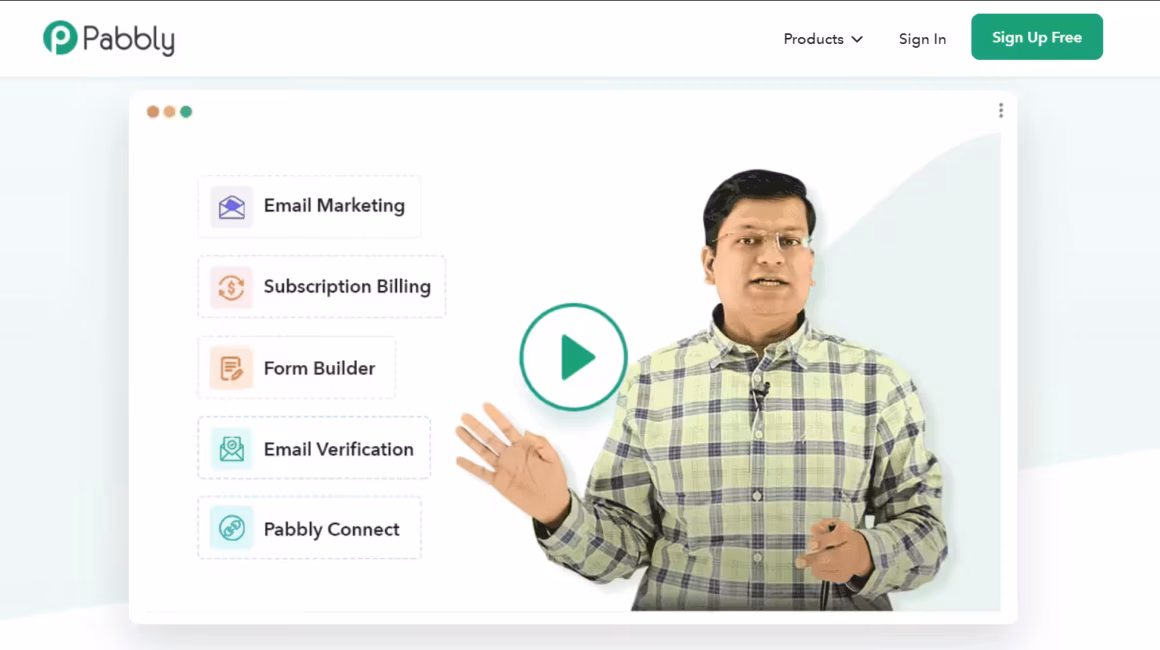Play the promotional video
Image resolution: width=1160 pixels, height=650 pixels.
click(x=572, y=356)
